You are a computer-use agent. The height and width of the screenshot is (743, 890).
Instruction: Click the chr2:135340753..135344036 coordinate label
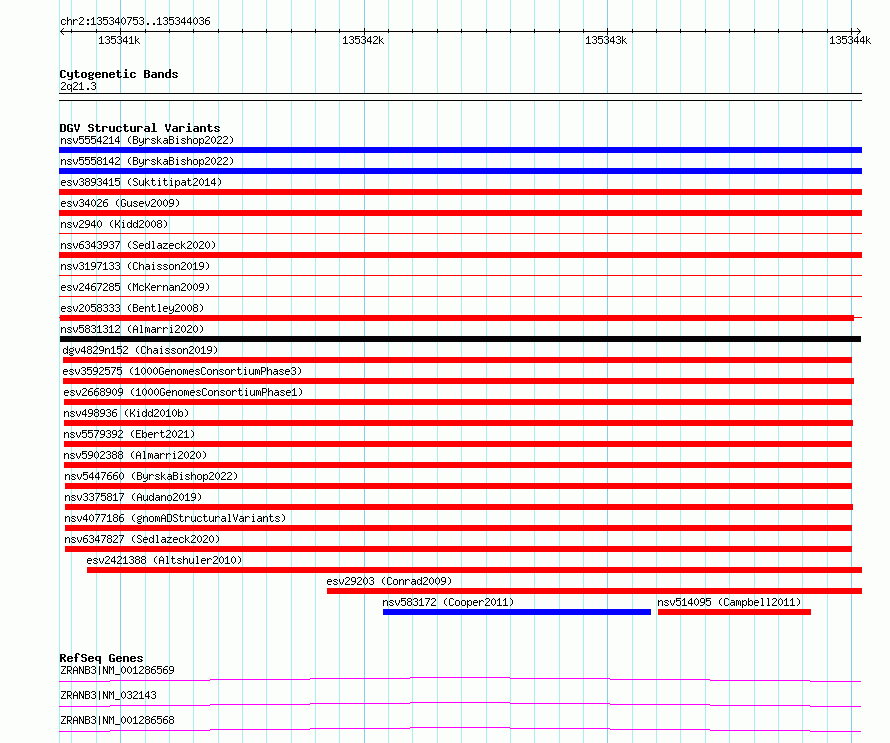coord(135,21)
